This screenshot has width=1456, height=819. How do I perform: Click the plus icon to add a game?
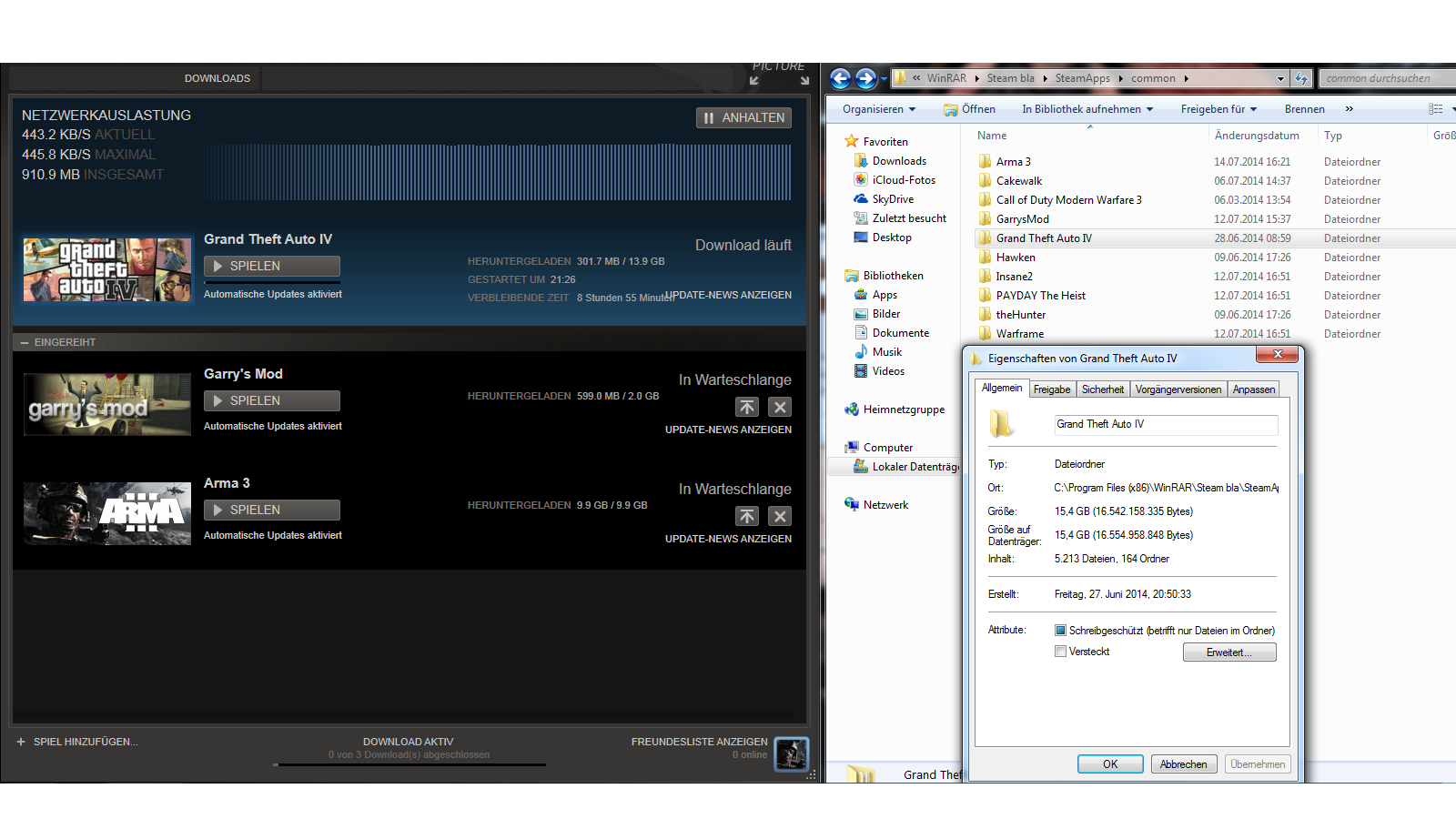[x=21, y=742]
